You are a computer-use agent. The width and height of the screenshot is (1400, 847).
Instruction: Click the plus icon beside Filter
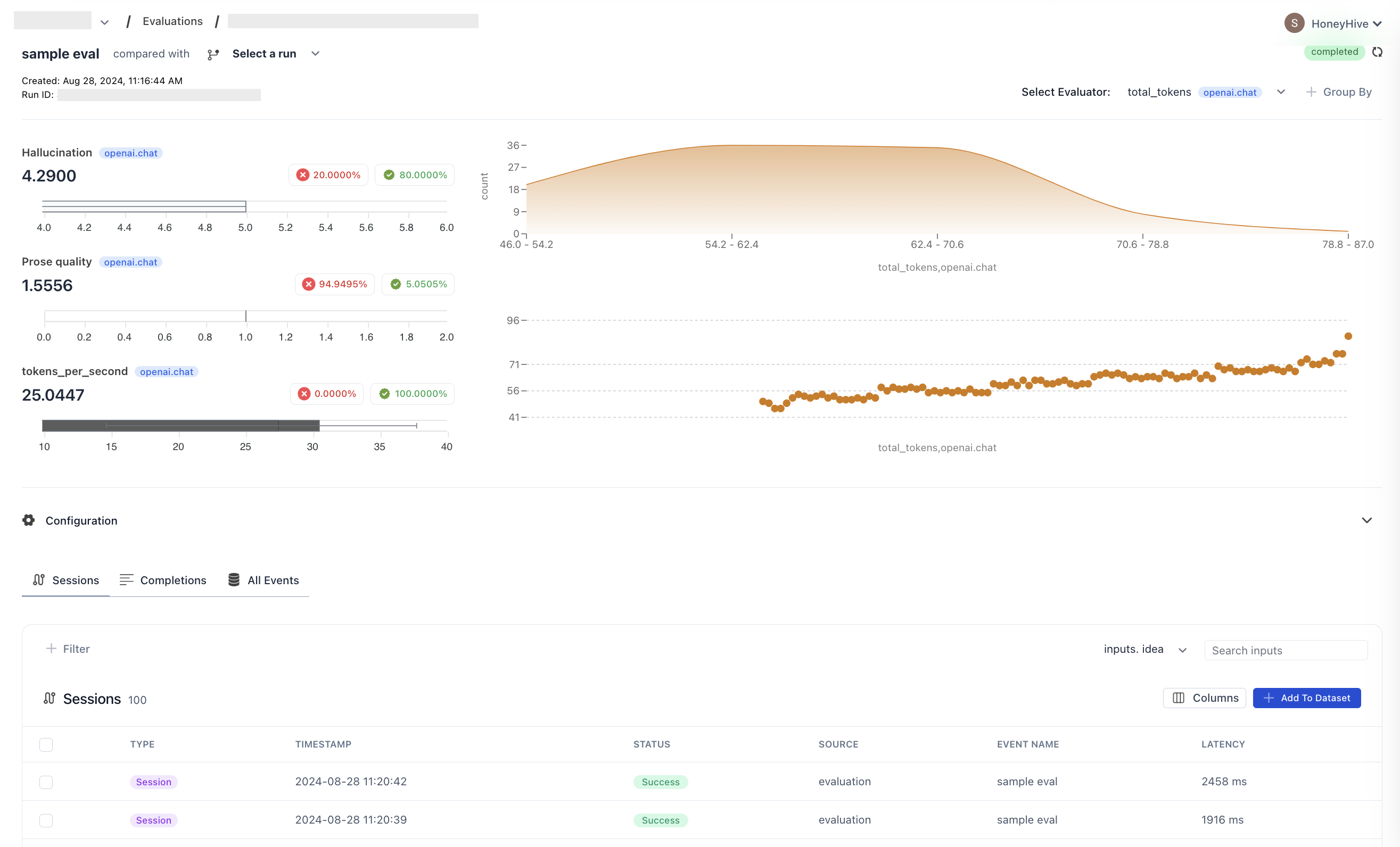point(51,649)
